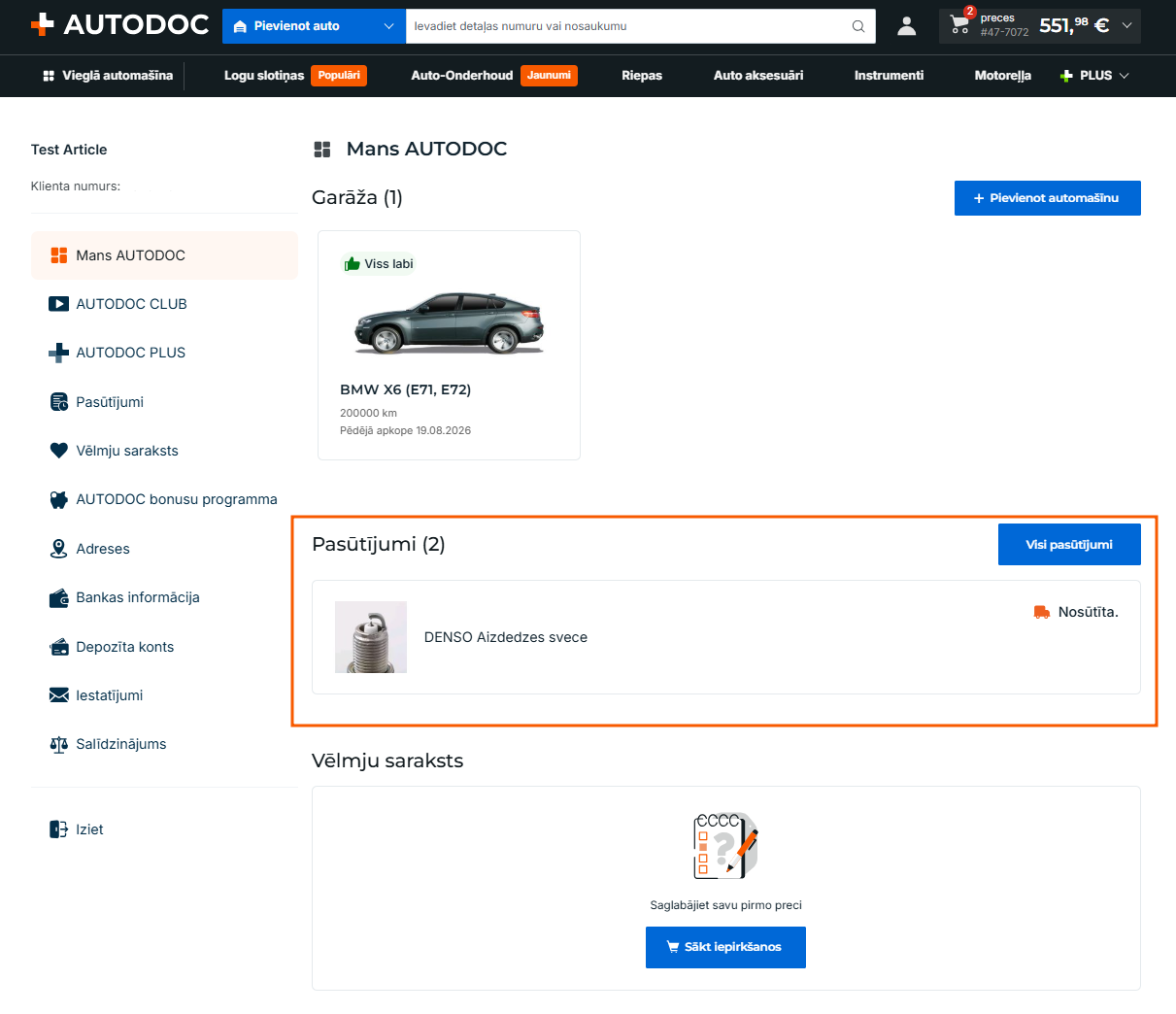Click the Adreses map pin icon
Screen dimensions: 1176x1014
[59, 549]
